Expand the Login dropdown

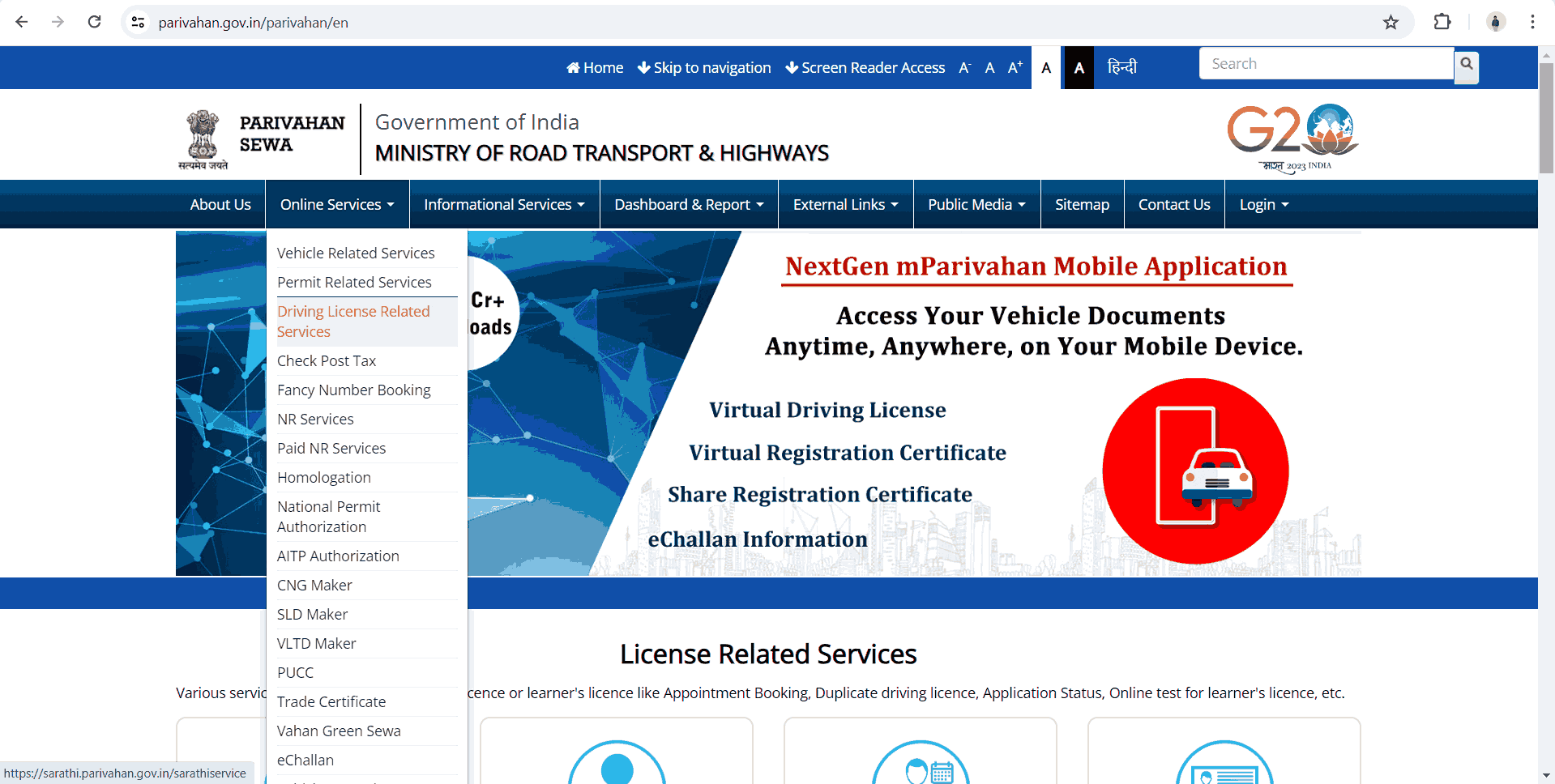(1263, 204)
